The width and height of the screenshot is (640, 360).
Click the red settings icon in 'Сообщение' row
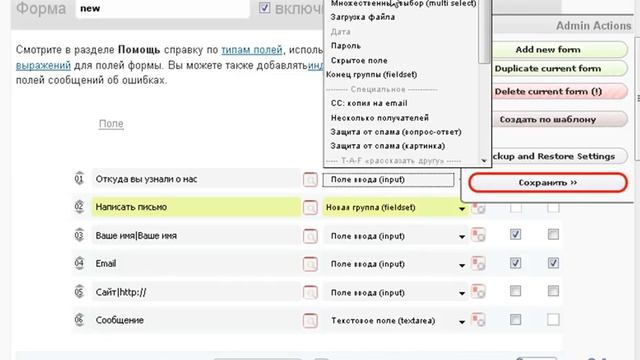click(478, 320)
